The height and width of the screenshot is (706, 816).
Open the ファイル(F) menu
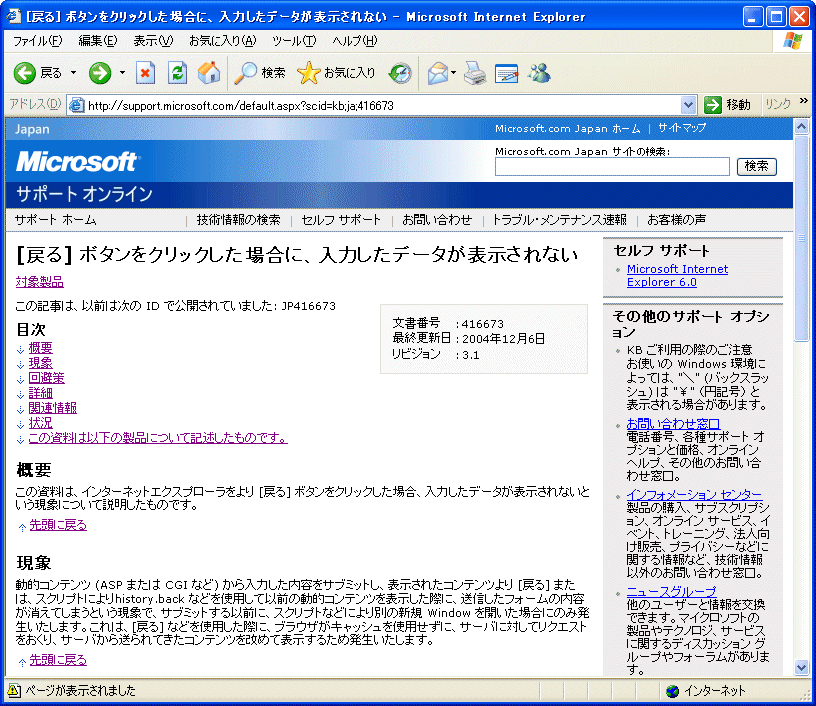(37, 41)
